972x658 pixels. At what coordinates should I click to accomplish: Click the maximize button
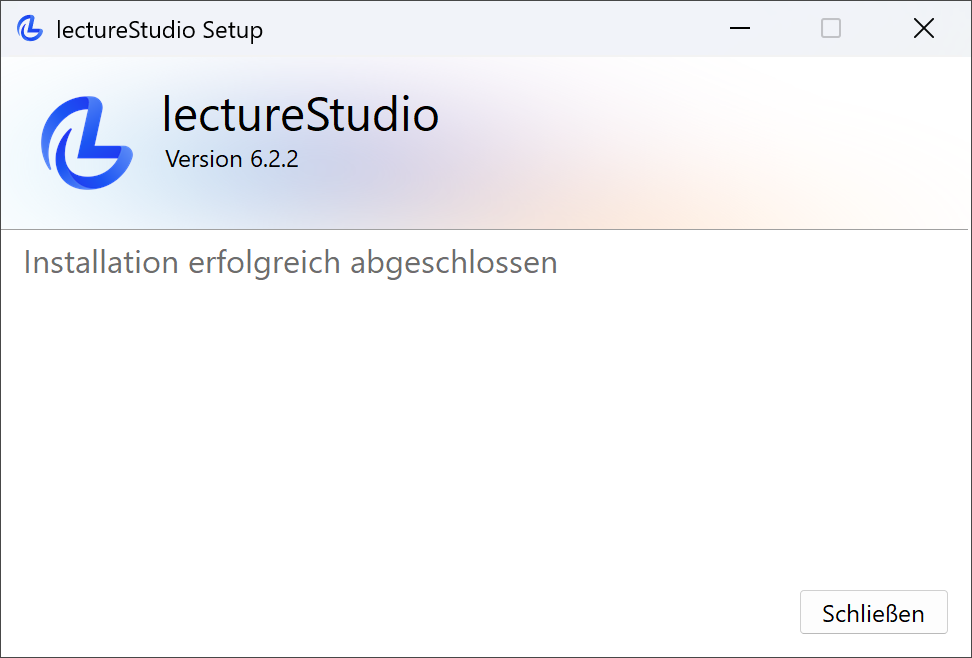tap(830, 29)
